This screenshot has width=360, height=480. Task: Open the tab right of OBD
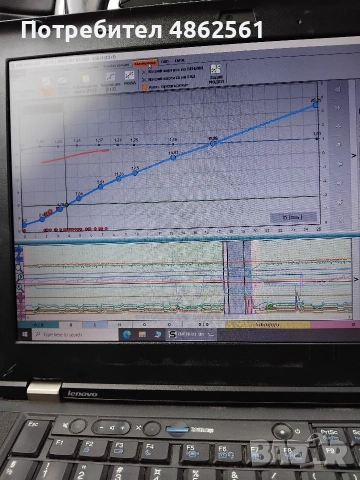click(179, 61)
